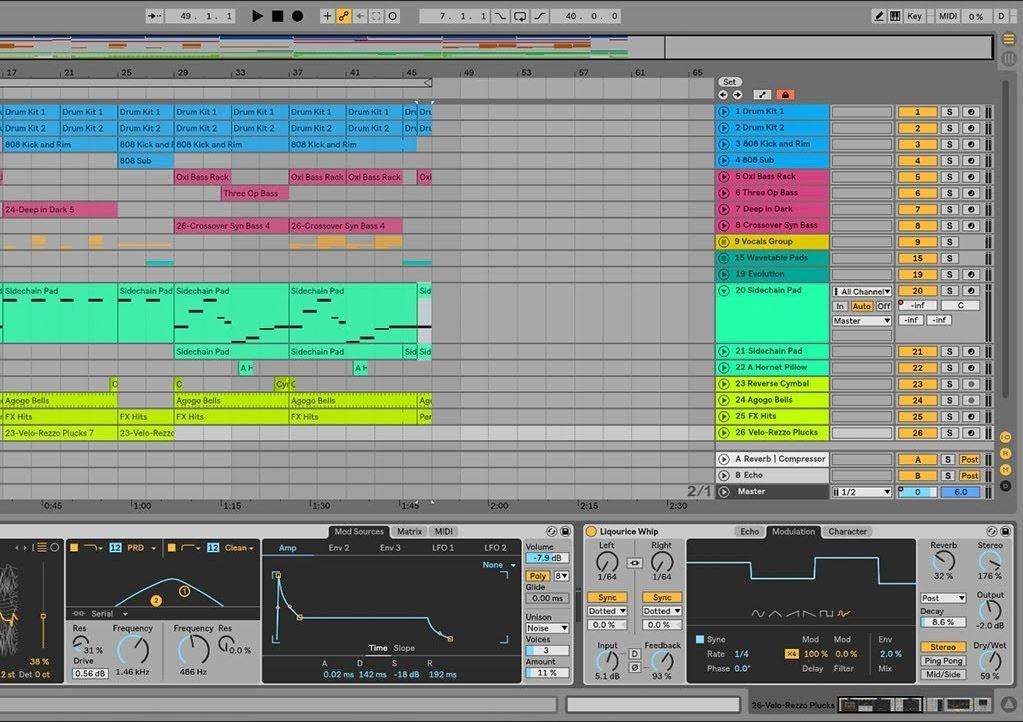Click the Set locator button
Image resolution: width=1023 pixels, height=722 pixels.
729,81
